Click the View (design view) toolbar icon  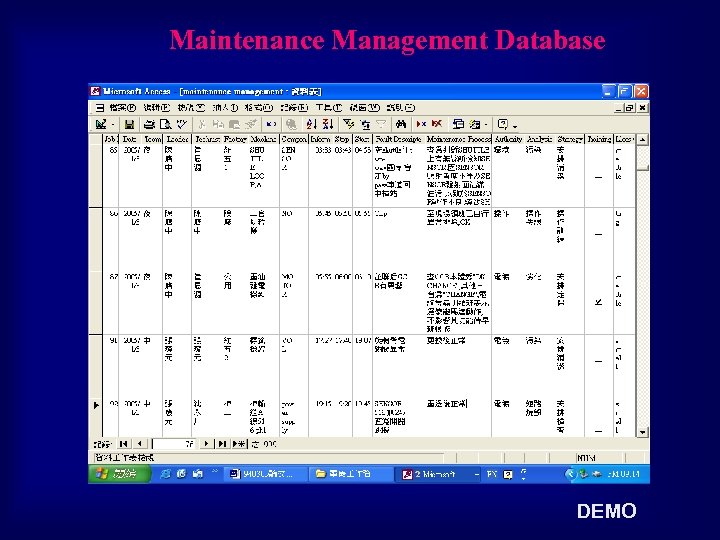[101, 124]
